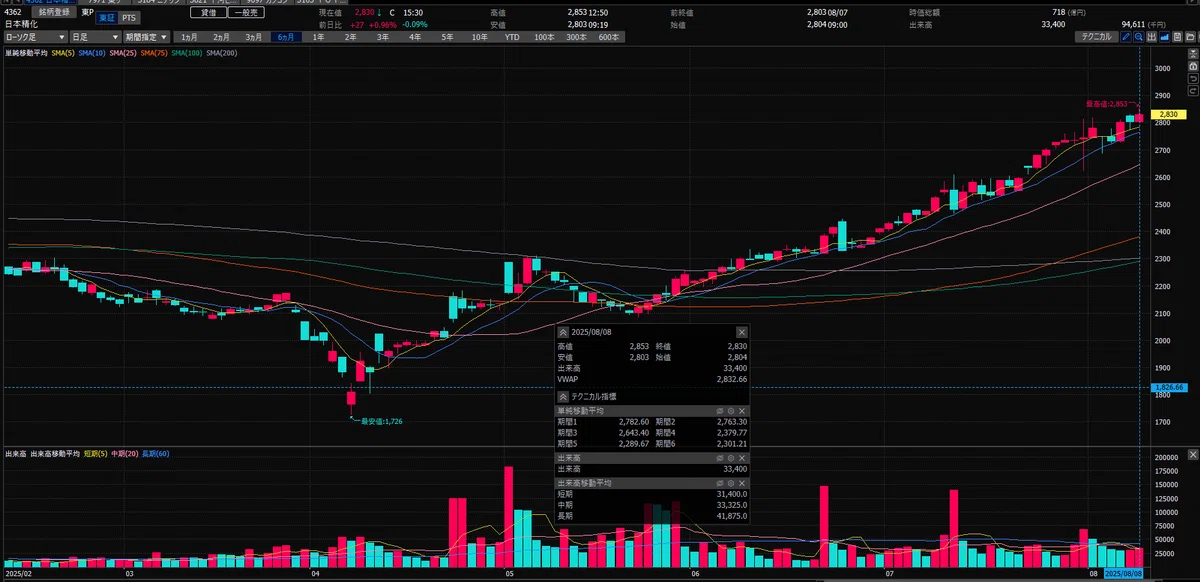Open the folder icon in chart toolbar
This screenshot has height=582, width=1200.
pyautogui.click(x=1191, y=37)
